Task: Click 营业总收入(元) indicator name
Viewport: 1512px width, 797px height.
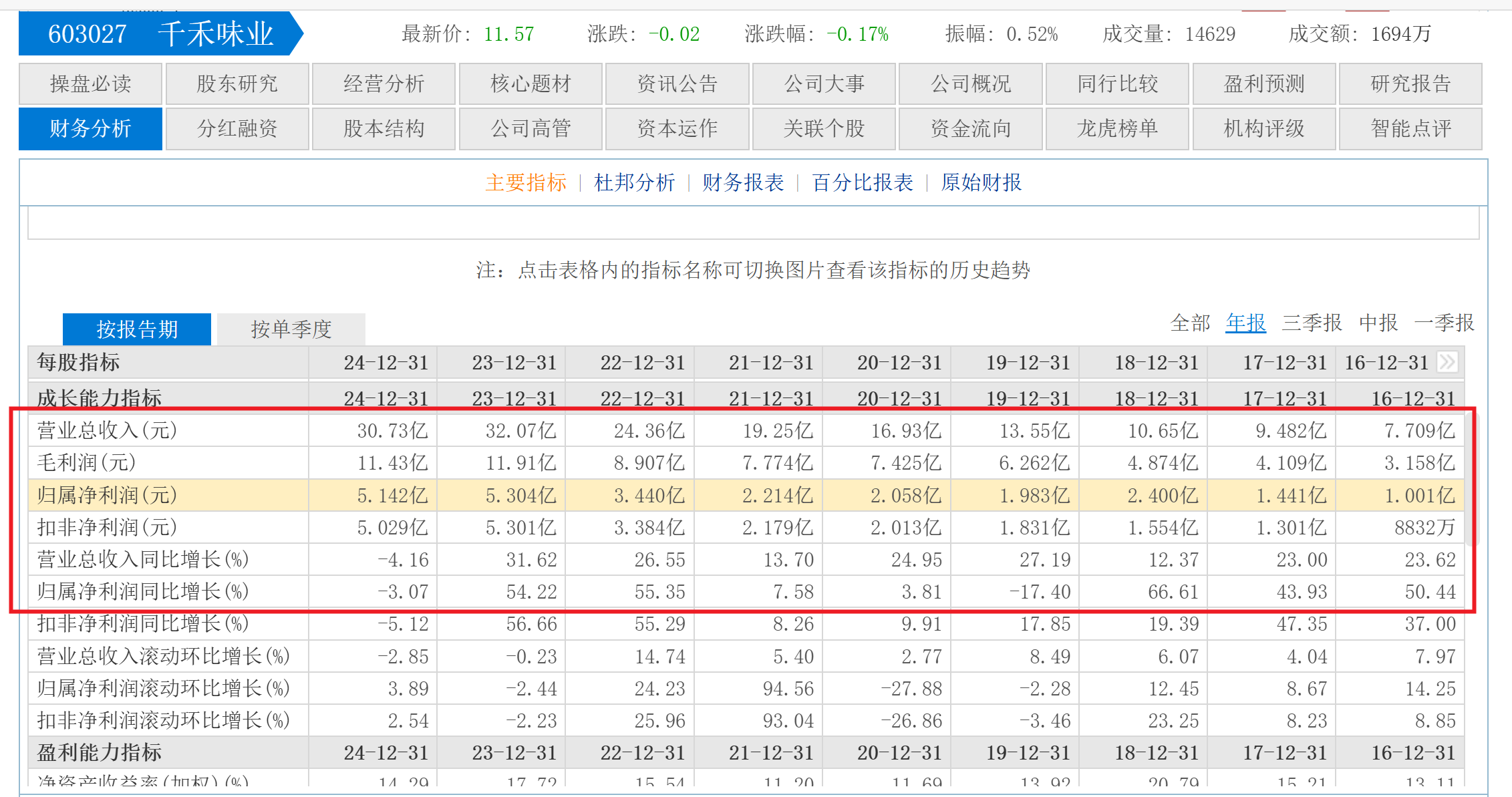Action: 107,430
